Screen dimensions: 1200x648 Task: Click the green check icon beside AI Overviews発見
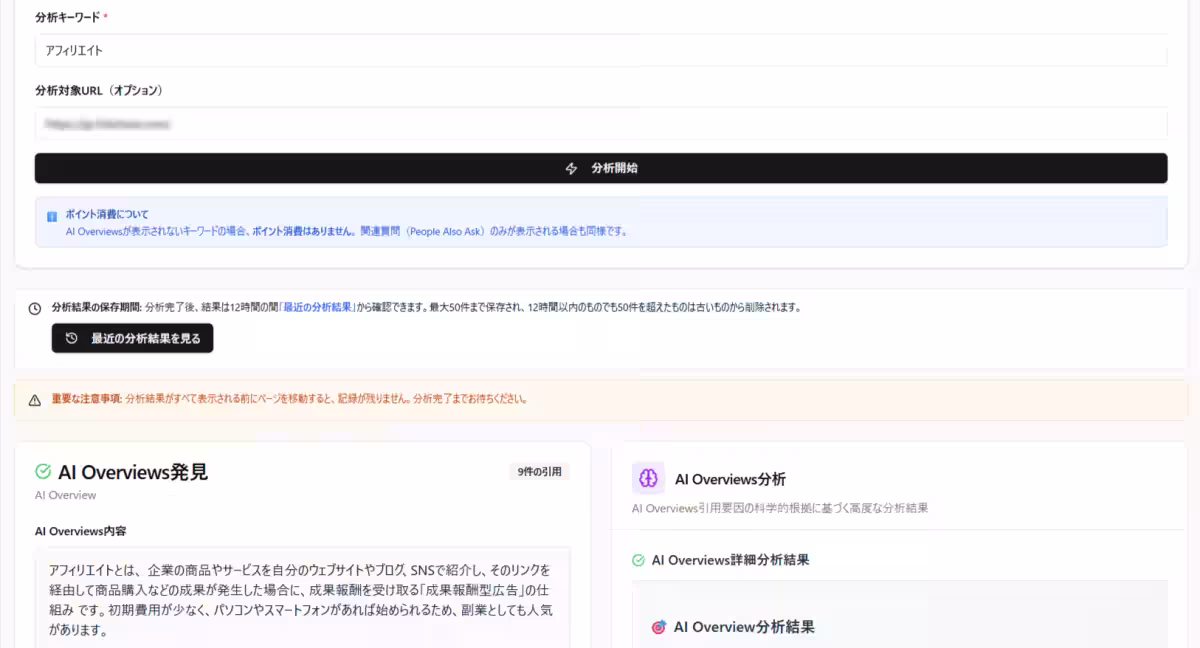click(x=43, y=470)
